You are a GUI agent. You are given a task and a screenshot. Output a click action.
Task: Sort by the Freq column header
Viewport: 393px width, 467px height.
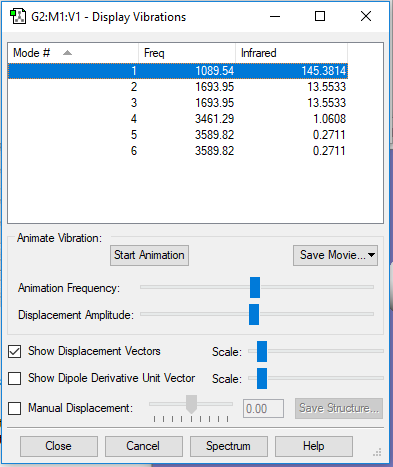click(187, 53)
